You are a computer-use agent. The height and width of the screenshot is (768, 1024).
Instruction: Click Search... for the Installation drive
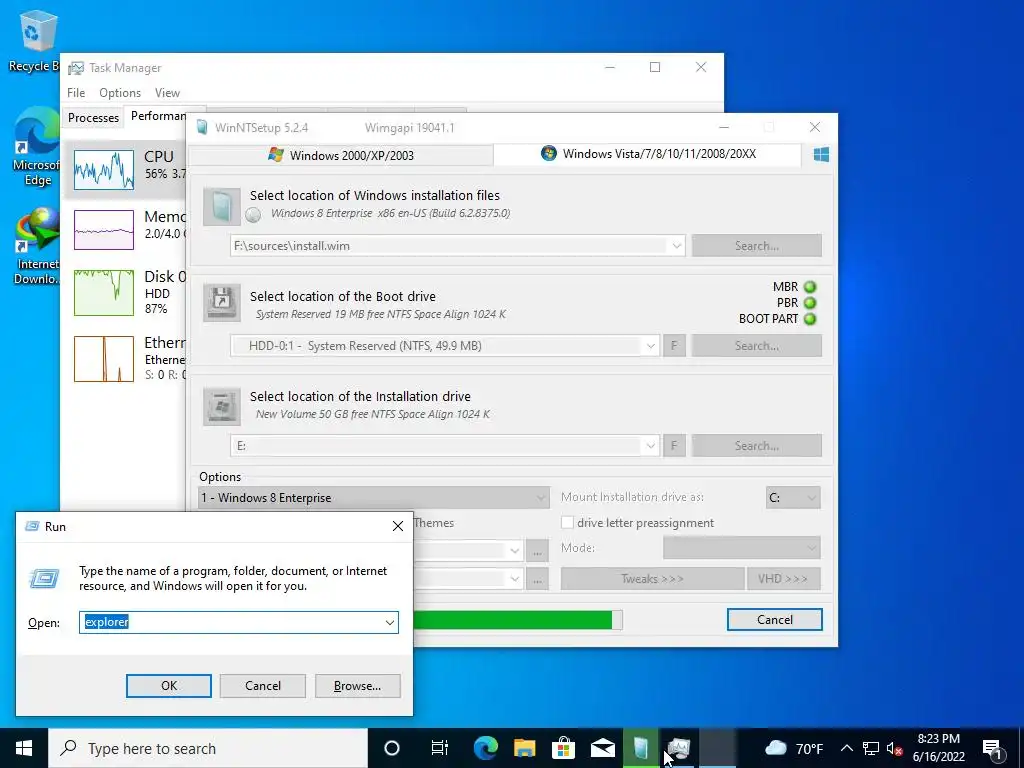tap(756, 446)
